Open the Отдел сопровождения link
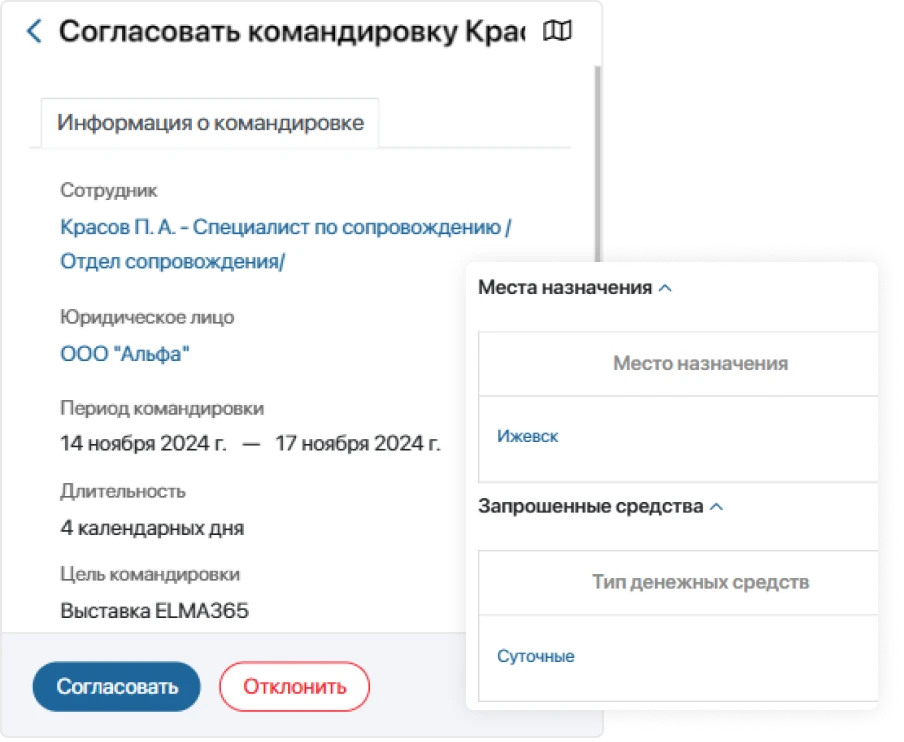The width and height of the screenshot is (904, 742). [170, 261]
